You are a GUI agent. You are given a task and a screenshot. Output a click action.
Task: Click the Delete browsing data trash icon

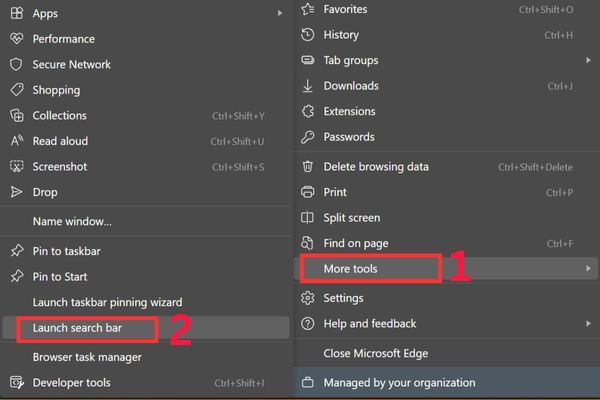pos(308,167)
